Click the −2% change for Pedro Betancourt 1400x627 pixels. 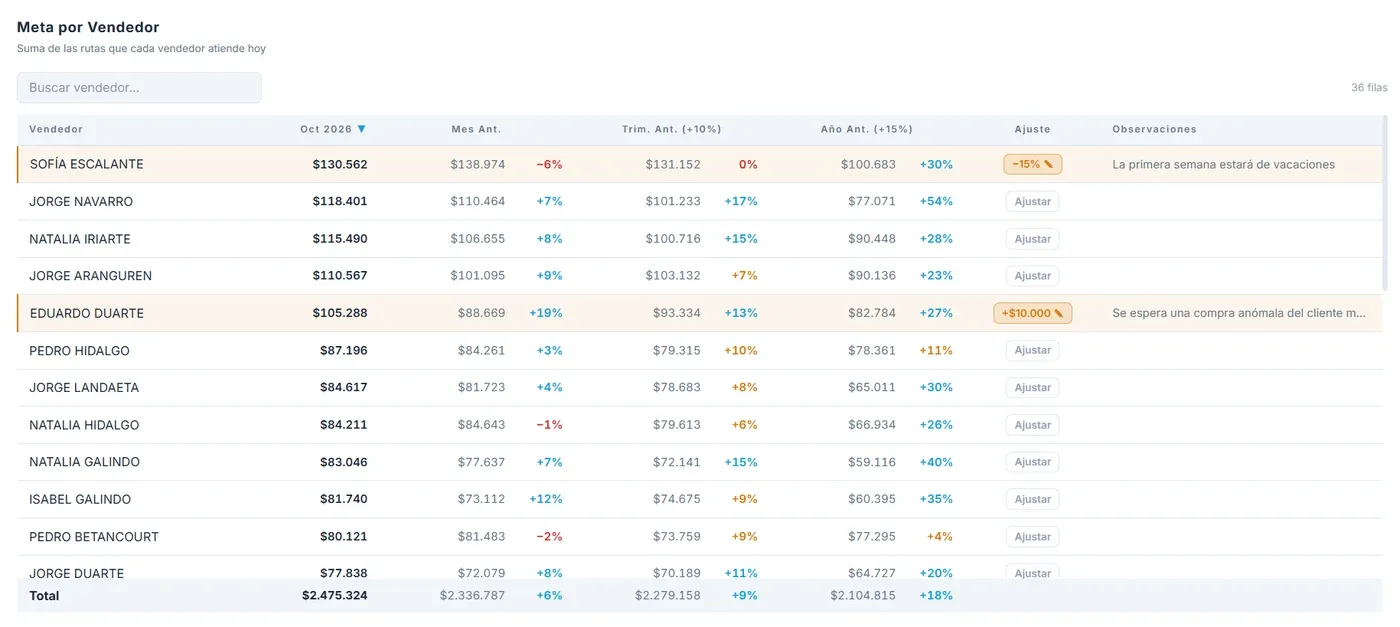[x=549, y=537]
